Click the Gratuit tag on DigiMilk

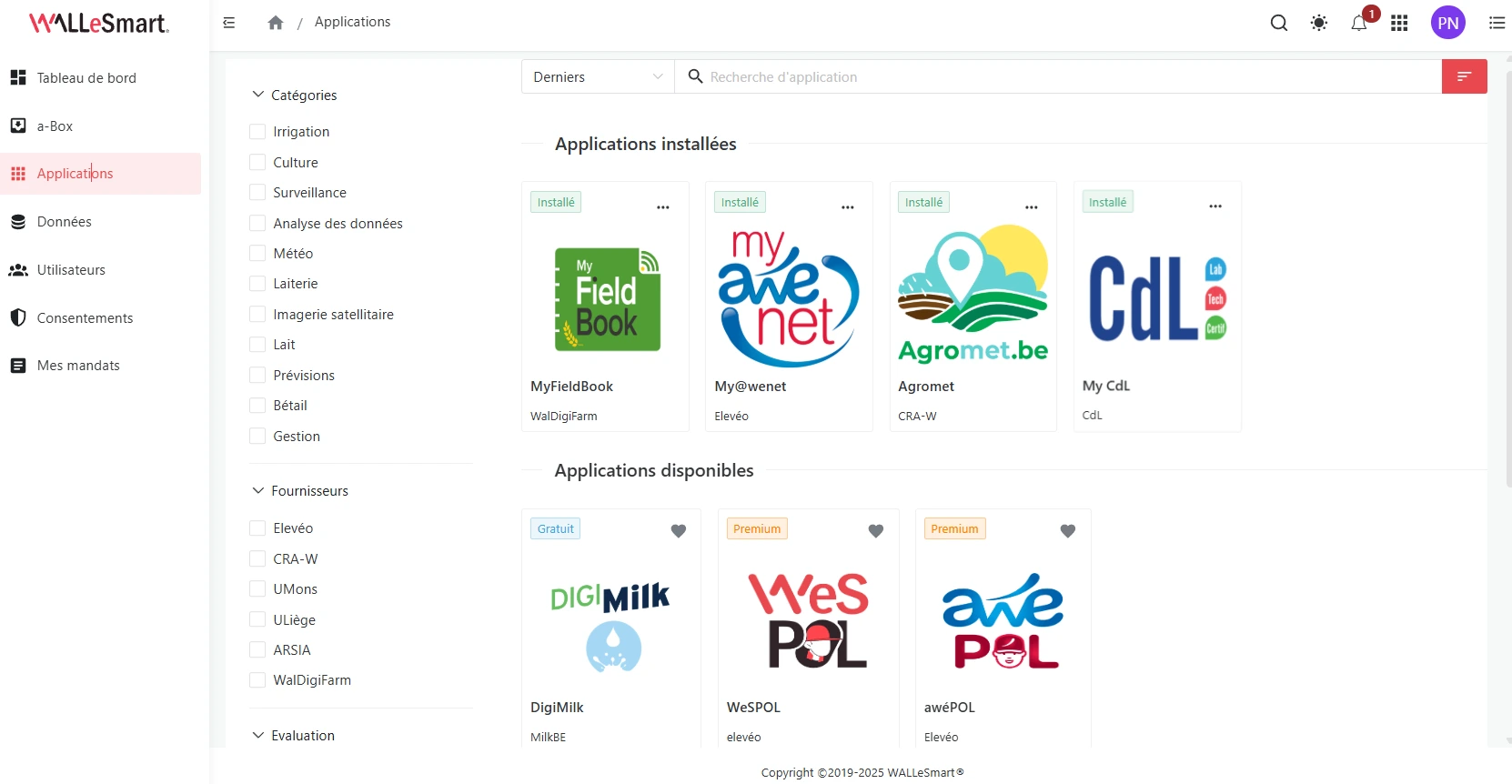tap(556, 528)
